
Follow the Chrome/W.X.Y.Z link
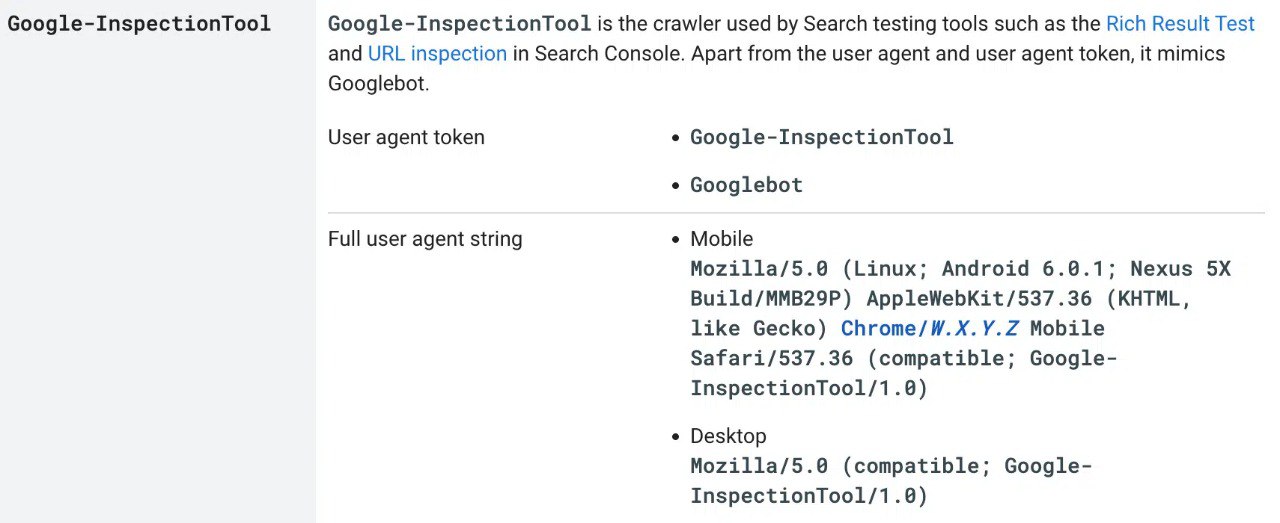tap(930, 328)
